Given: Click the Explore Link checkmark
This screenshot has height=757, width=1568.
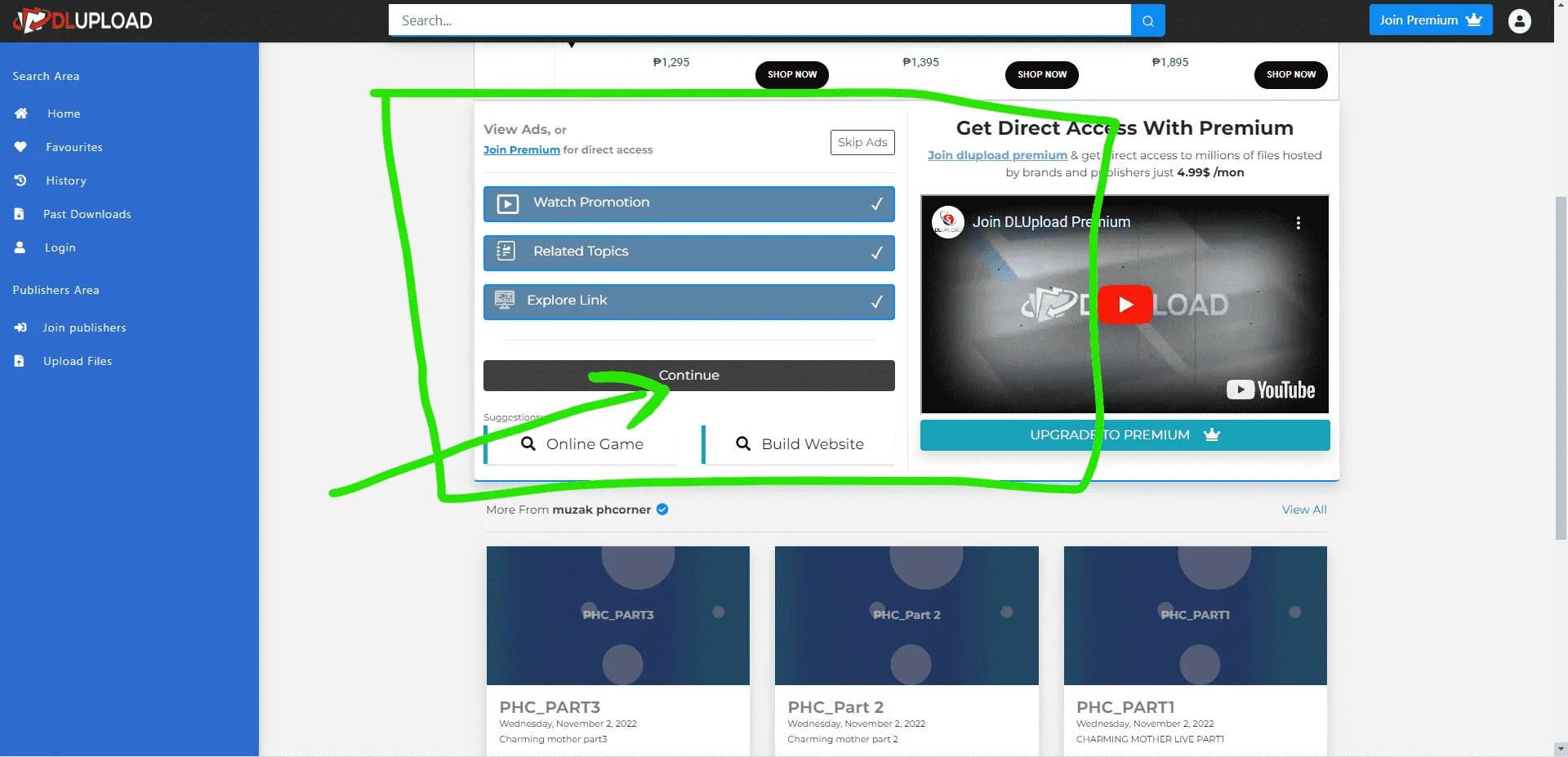Looking at the screenshot, I should (x=876, y=301).
